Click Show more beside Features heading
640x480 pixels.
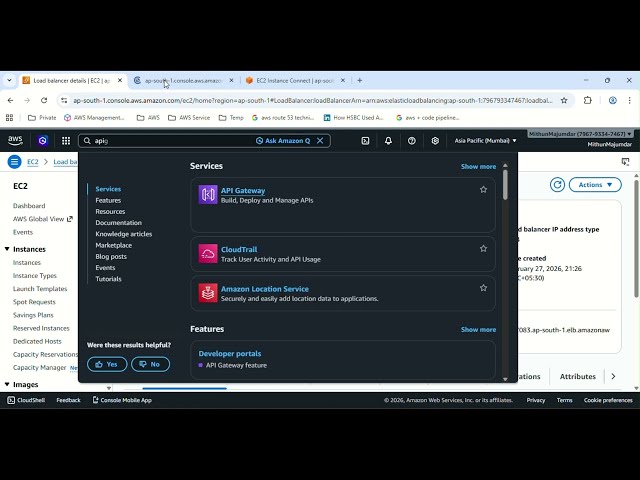[478, 329]
